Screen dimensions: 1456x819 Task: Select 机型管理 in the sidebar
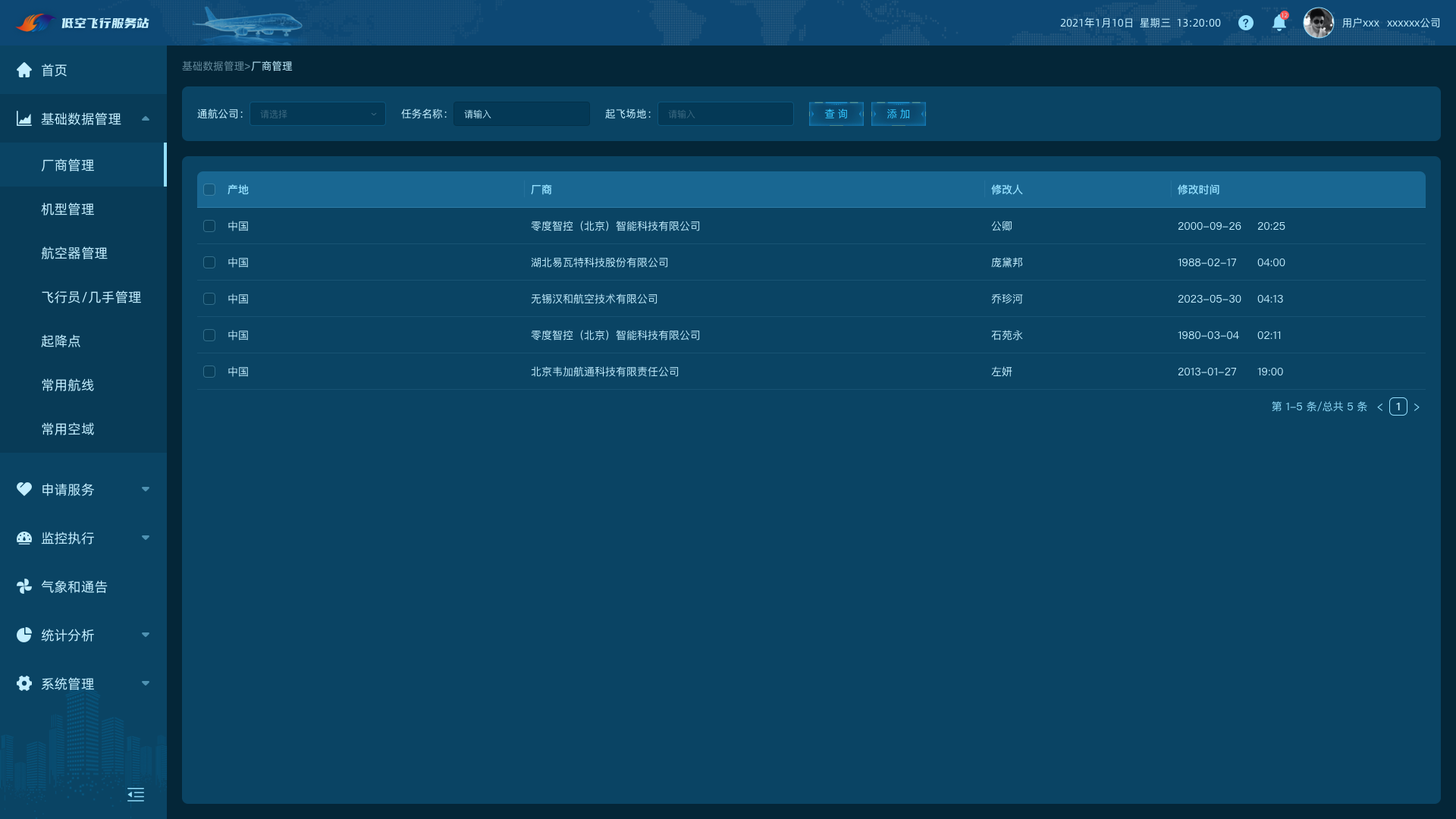(83, 209)
